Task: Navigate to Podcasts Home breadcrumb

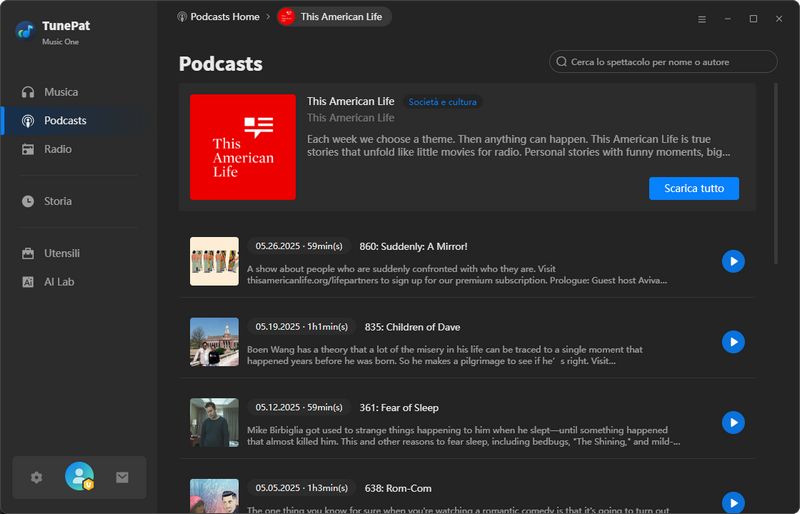Action: point(218,17)
